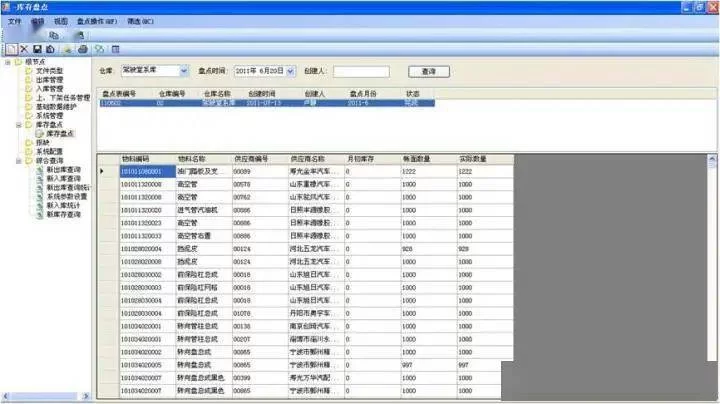Viewport: 720px width, 404px height.
Task: Click the grid view toolbar icon
Action: (116, 48)
